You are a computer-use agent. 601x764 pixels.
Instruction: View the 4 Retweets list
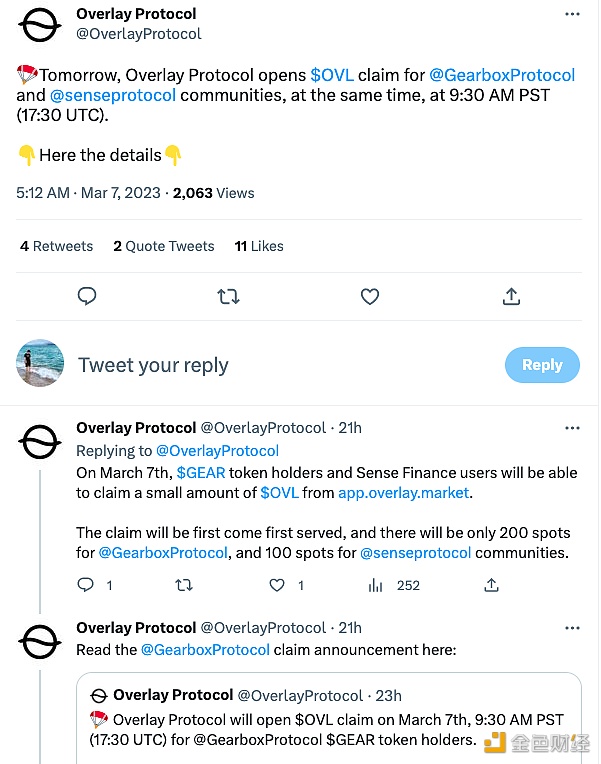pyautogui.click(x=57, y=246)
